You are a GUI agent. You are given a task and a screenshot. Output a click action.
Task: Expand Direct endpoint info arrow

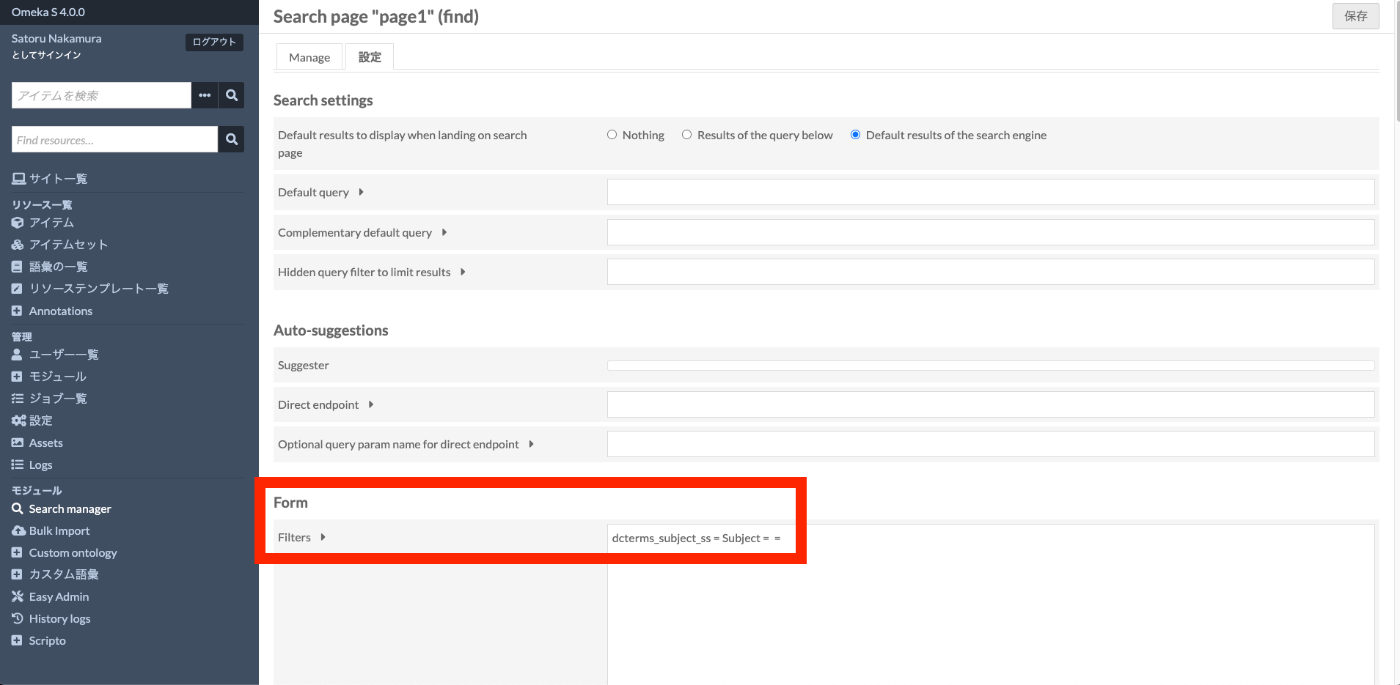[x=371, y=405]
